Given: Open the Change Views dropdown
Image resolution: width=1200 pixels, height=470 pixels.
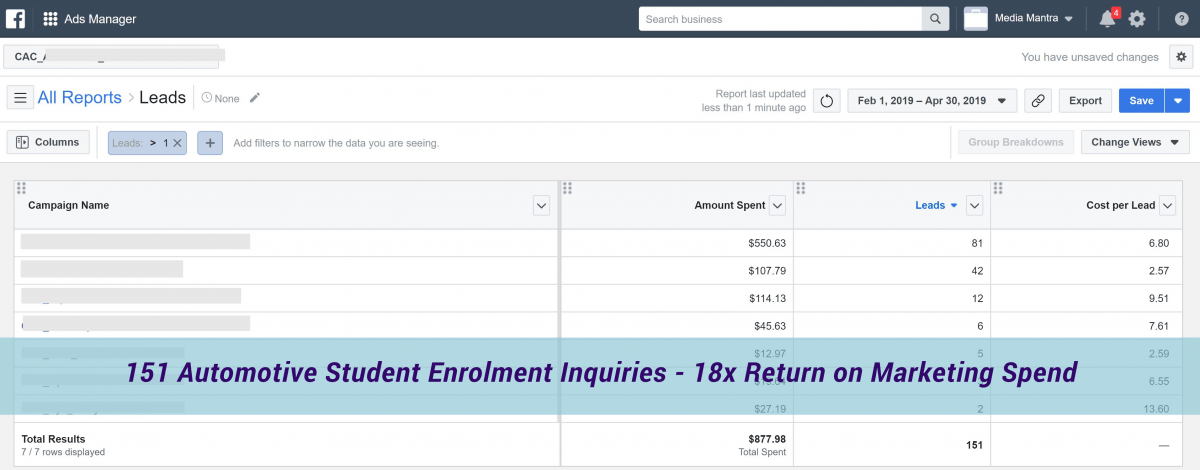Looking at the screenshot, I should click(x=1135, y=142).
